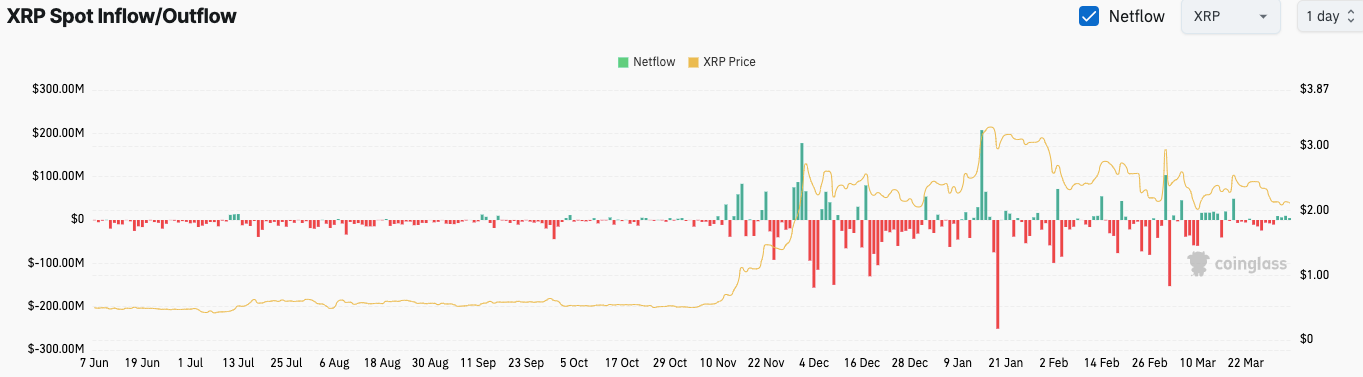Click the tallest green inflow bar in mid-January
Viewport: 1363px width, 377px height.
tap(981, 175)
